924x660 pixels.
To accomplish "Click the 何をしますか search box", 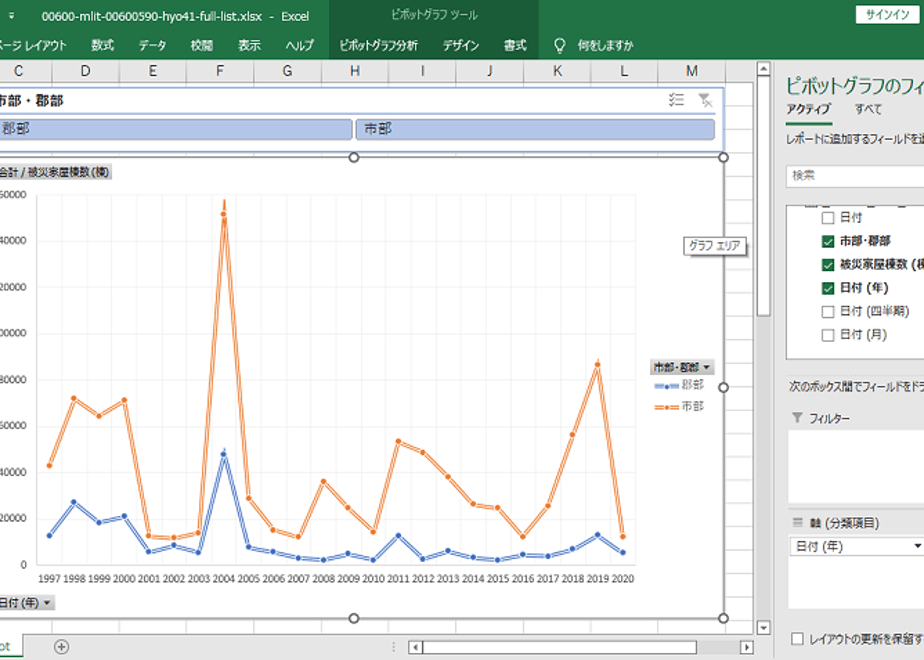I will point(605,45).
